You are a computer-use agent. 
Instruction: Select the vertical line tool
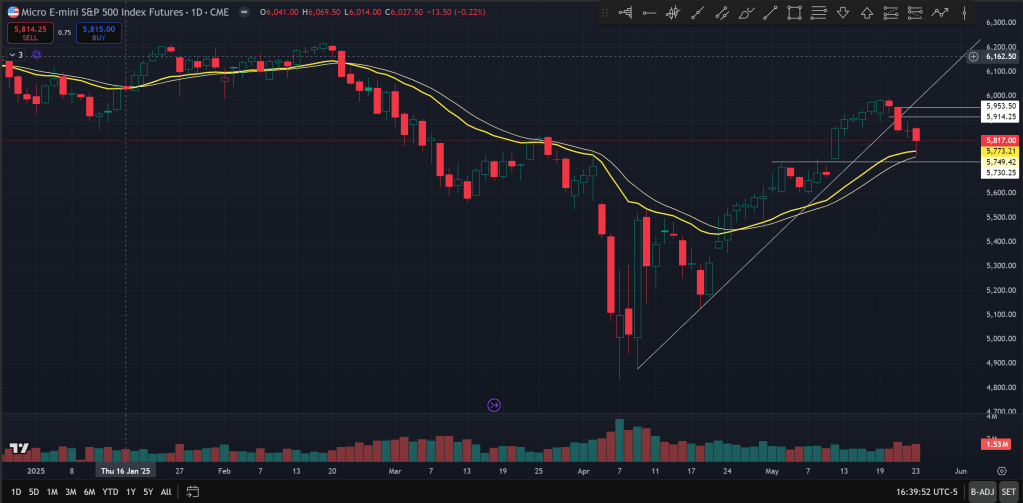(964, 13)
